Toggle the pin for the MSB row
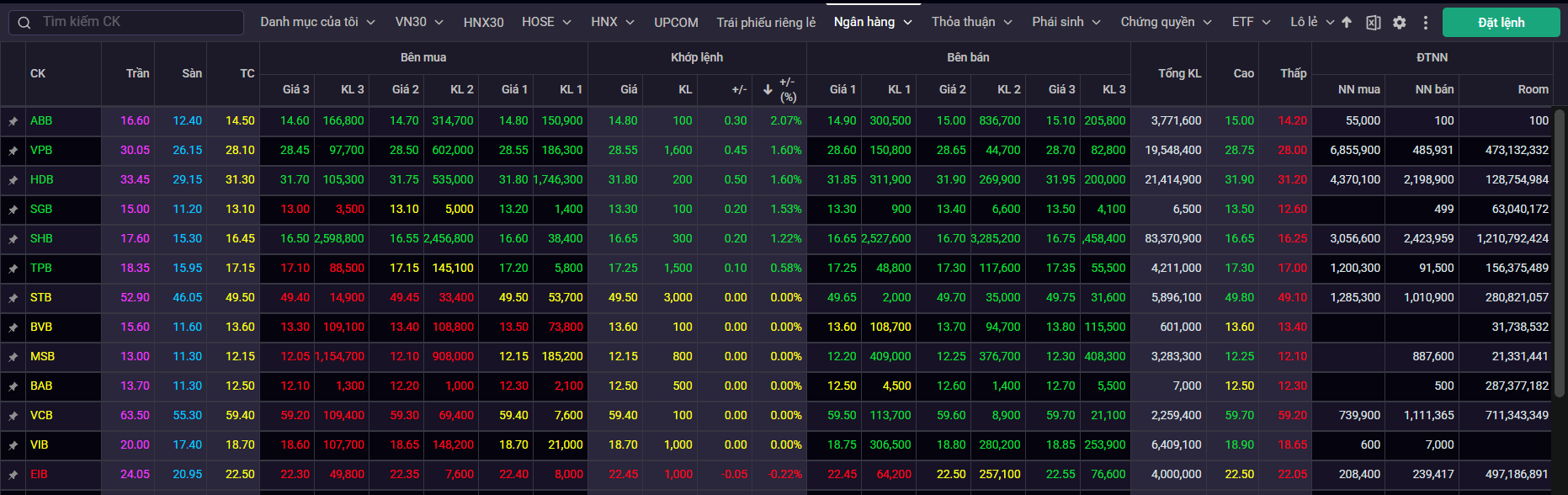 tap(13, 357)
